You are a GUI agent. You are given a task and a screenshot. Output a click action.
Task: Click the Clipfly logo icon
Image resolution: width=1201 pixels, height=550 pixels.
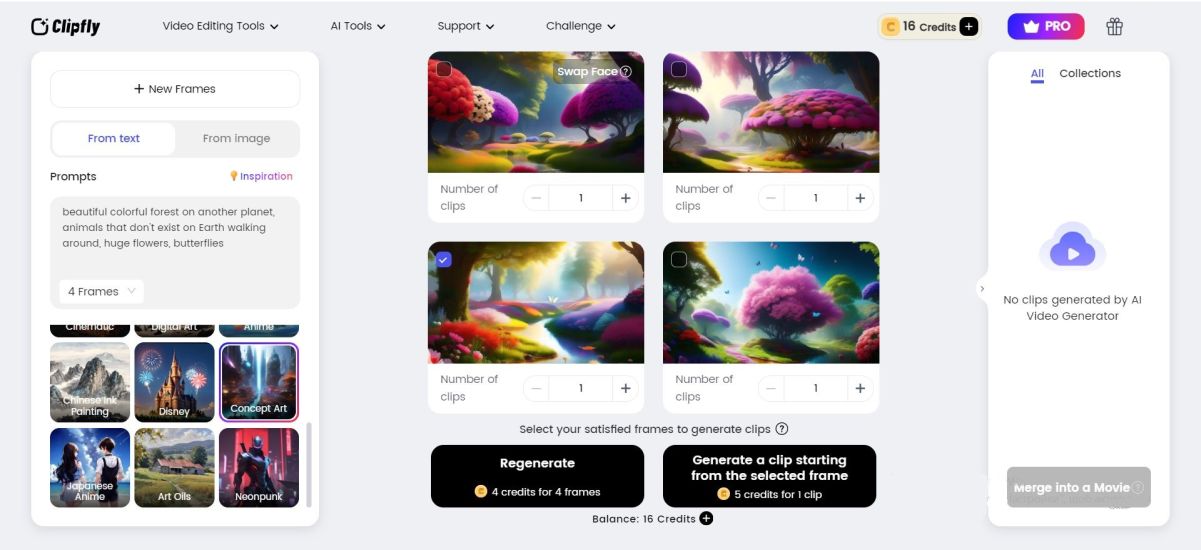point(40,27)
